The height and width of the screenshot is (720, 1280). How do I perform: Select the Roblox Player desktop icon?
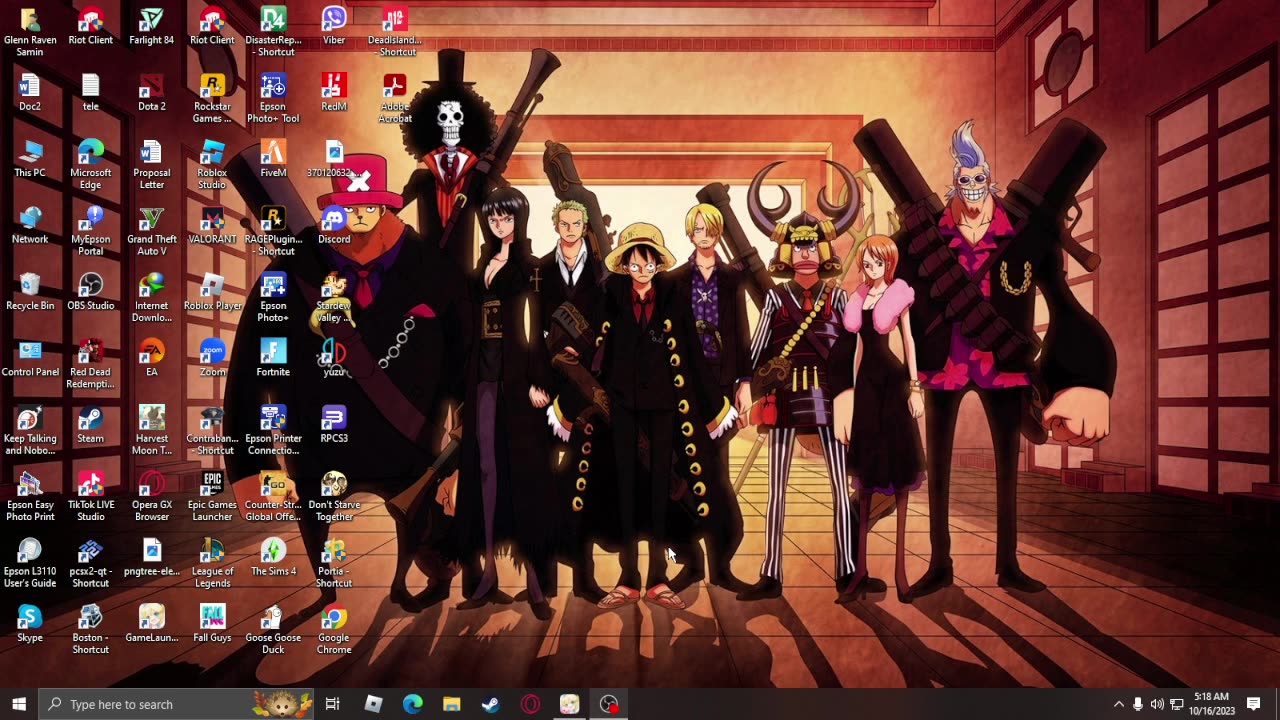click(x=212, y=291)
